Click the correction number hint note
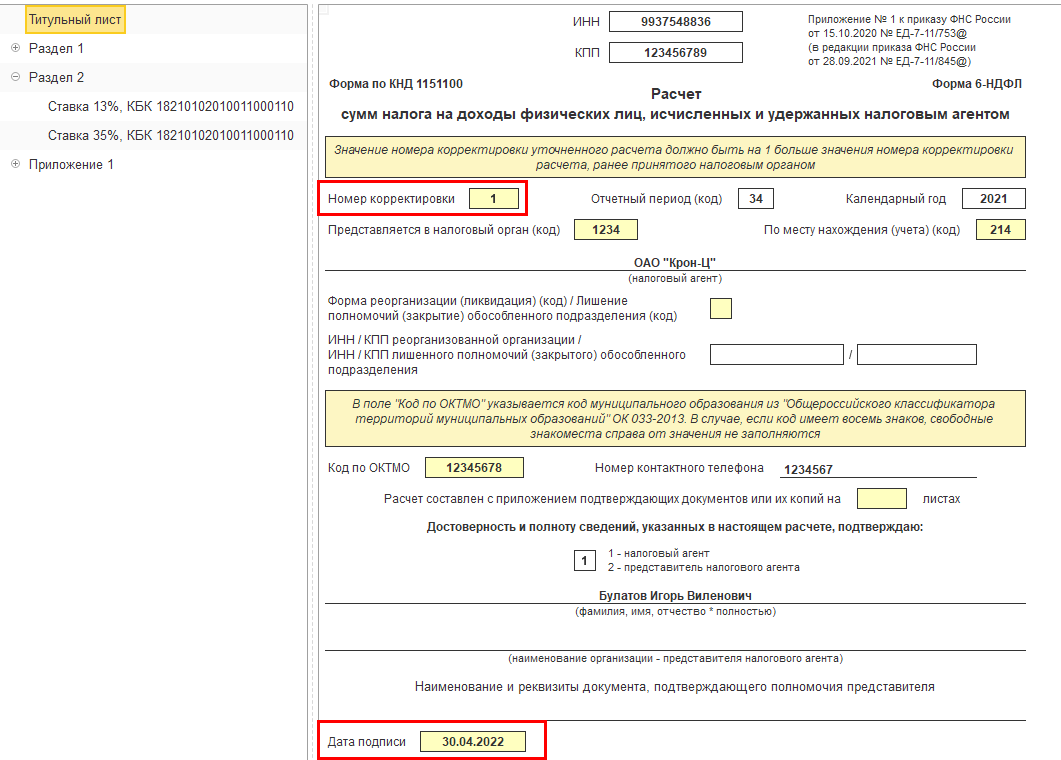 pos(675,157)
